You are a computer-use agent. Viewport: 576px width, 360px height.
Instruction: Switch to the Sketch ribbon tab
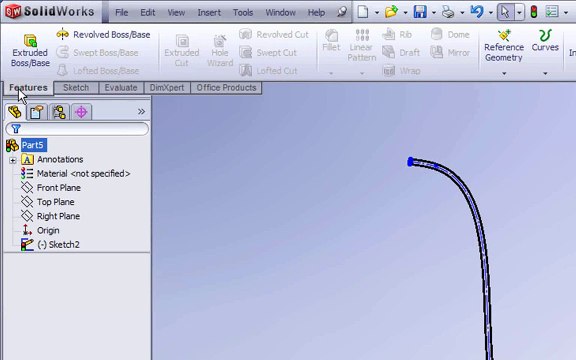(x=76, y=88)
